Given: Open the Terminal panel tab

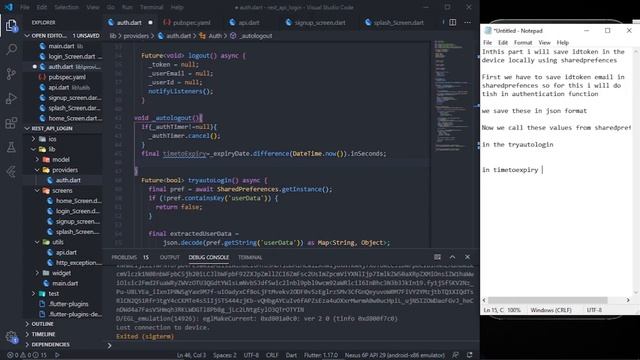Looking at the screenshot, I should click(x=250, y=258).
